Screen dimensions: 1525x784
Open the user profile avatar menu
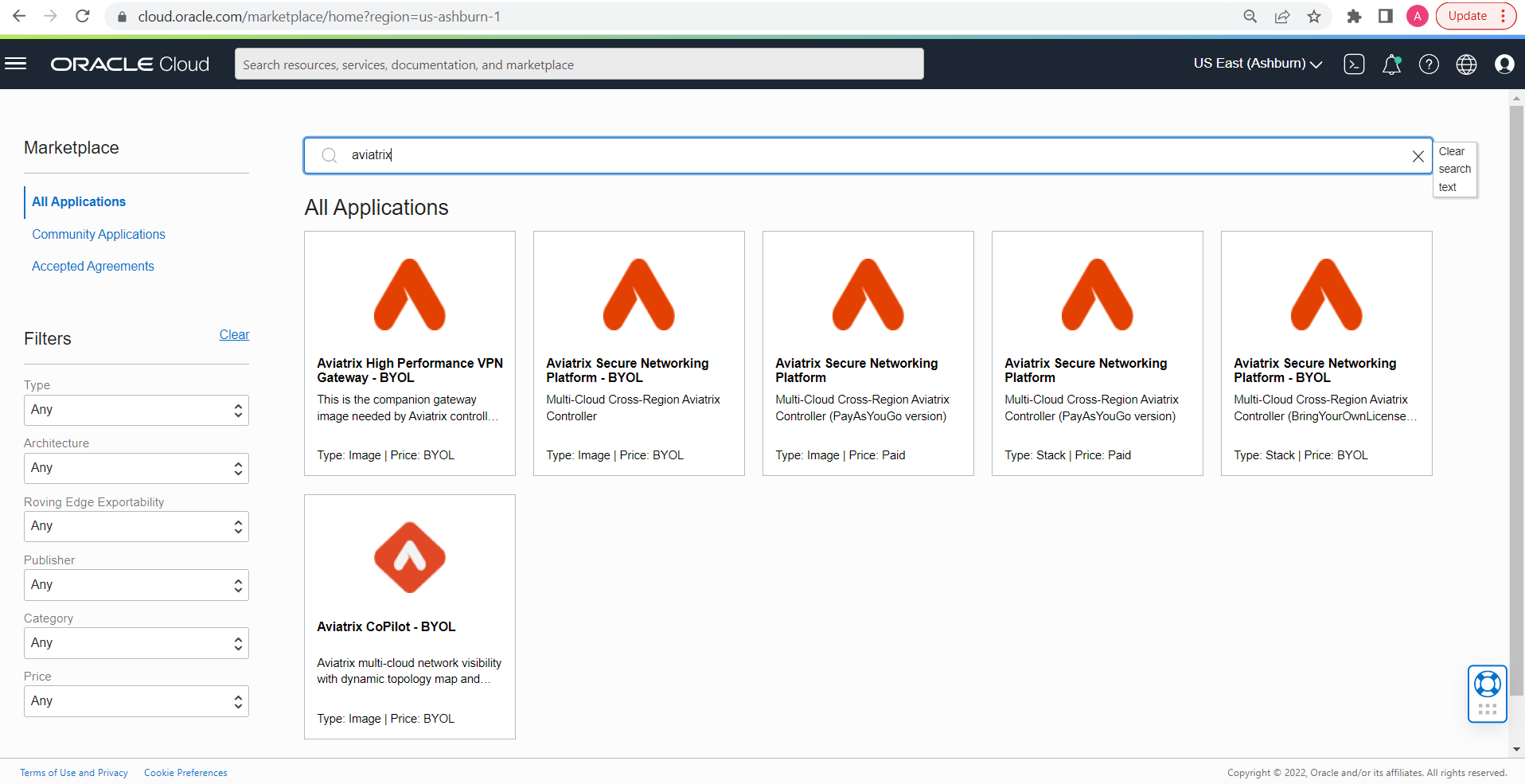coord(1504,64)
